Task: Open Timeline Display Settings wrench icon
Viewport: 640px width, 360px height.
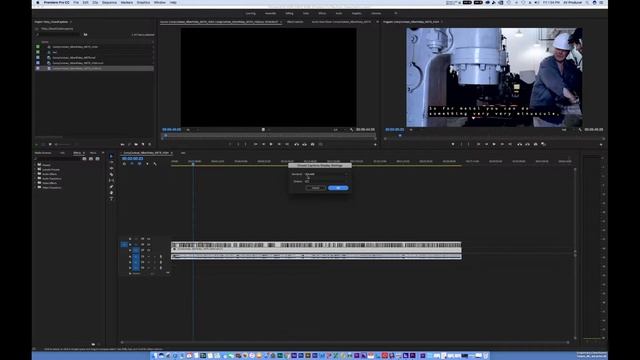Action: click(155, 164)
